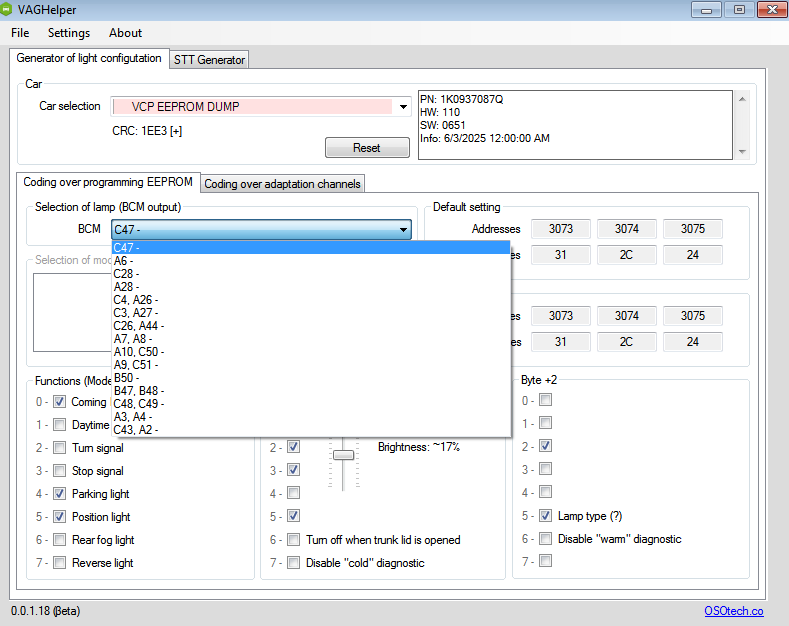Choose 'C26, A44 -' from the BCM list
The width and height of the screenshot is (789, 626).
coord(311,326)
